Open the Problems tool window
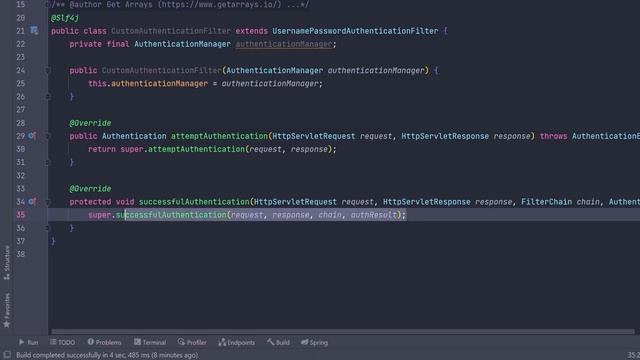The image size is (640, 360). [104, 342]
